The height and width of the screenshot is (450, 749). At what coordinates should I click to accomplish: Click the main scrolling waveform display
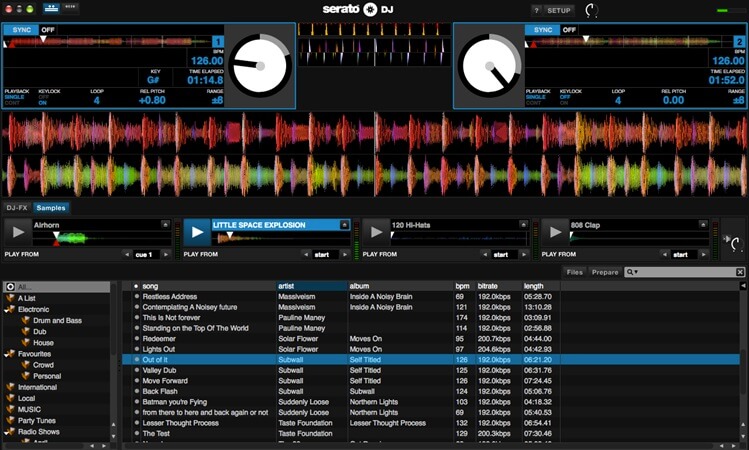coord(374,154)
